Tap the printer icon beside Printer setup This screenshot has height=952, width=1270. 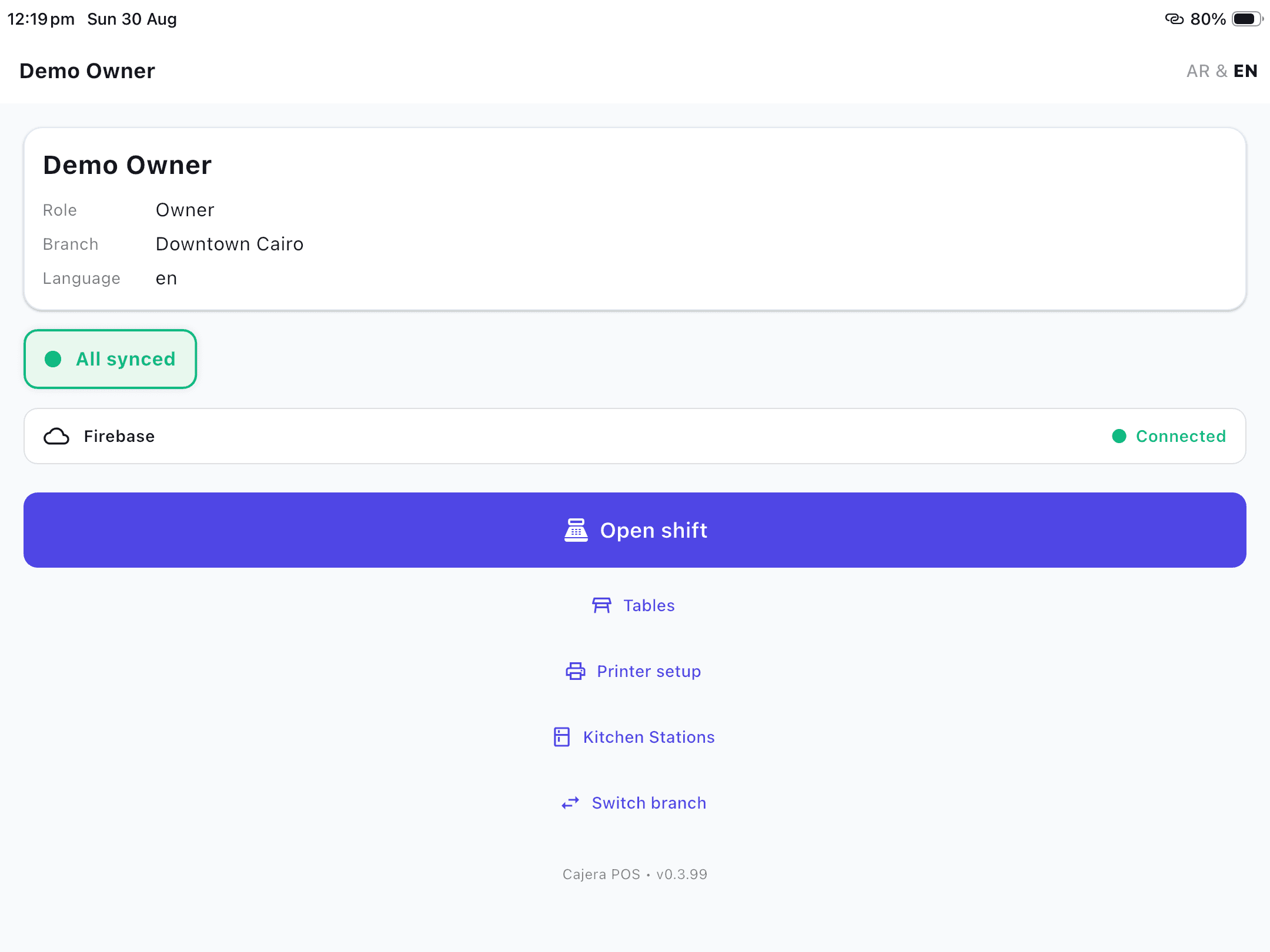(575, 671)
